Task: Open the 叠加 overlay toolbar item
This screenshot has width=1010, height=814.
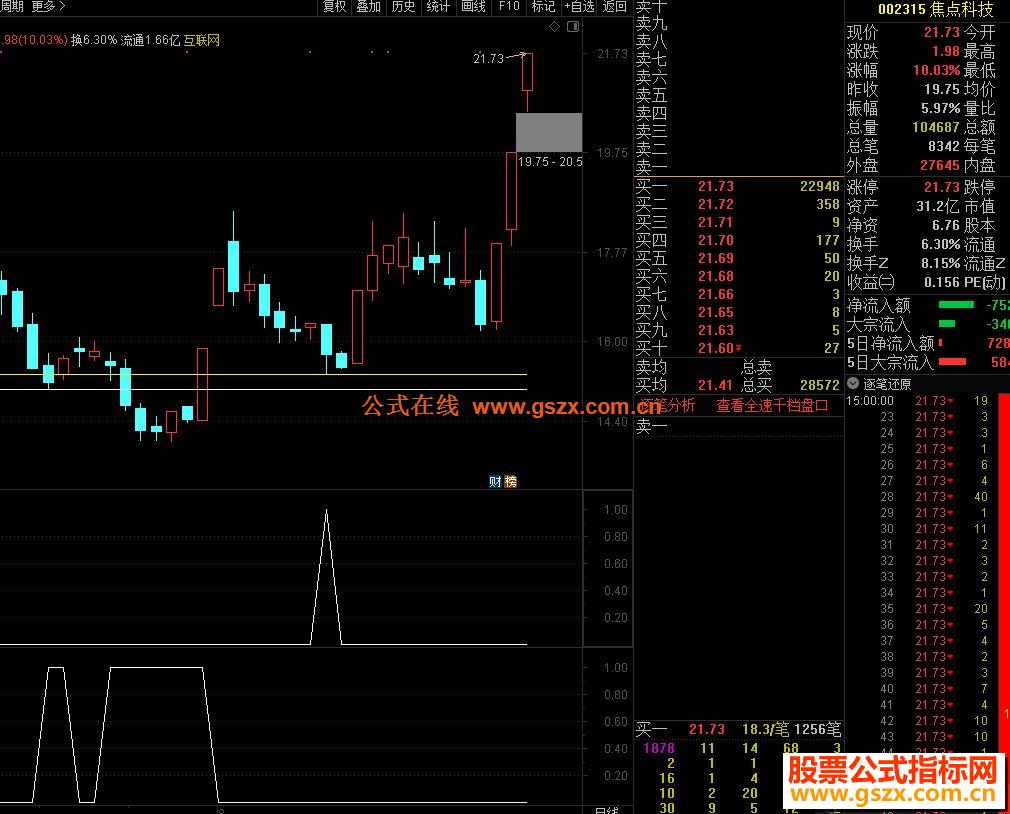Action: tap(369, 6)
